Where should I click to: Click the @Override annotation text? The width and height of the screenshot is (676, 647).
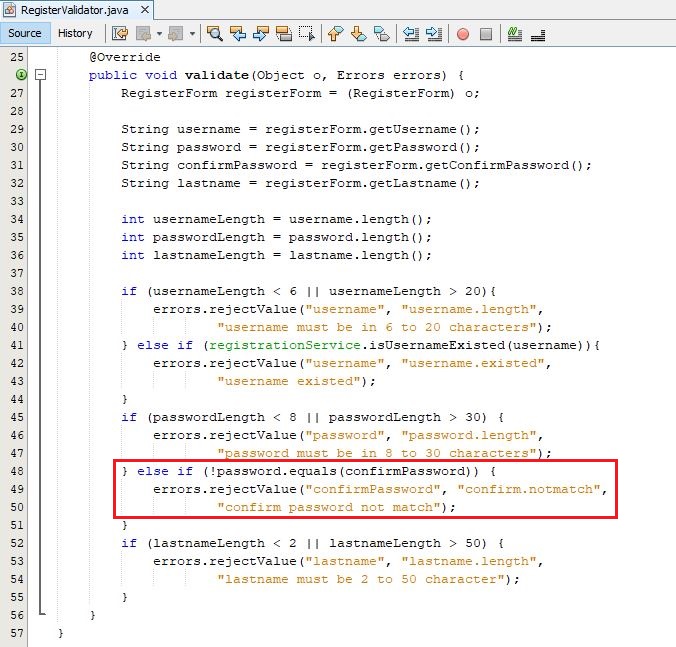125,57
